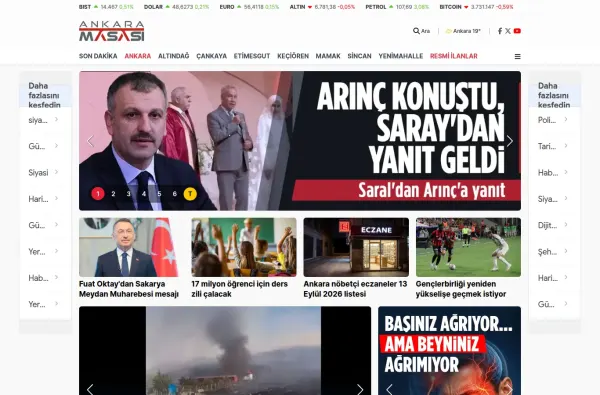This screenshot has height=395, width=600.
Task: Open the classroom students photo thumbnail
Action: click(244, 247)
